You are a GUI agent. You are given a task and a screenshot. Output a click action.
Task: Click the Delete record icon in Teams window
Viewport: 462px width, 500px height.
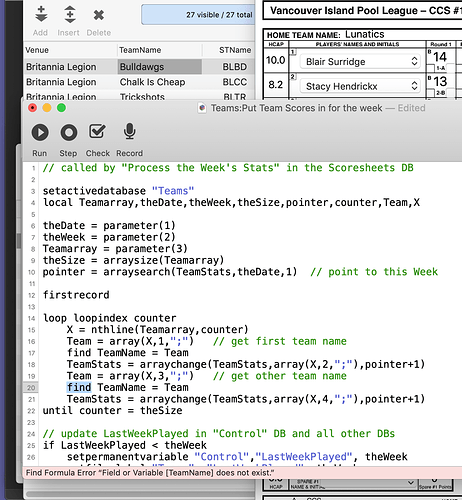(99, 15)
